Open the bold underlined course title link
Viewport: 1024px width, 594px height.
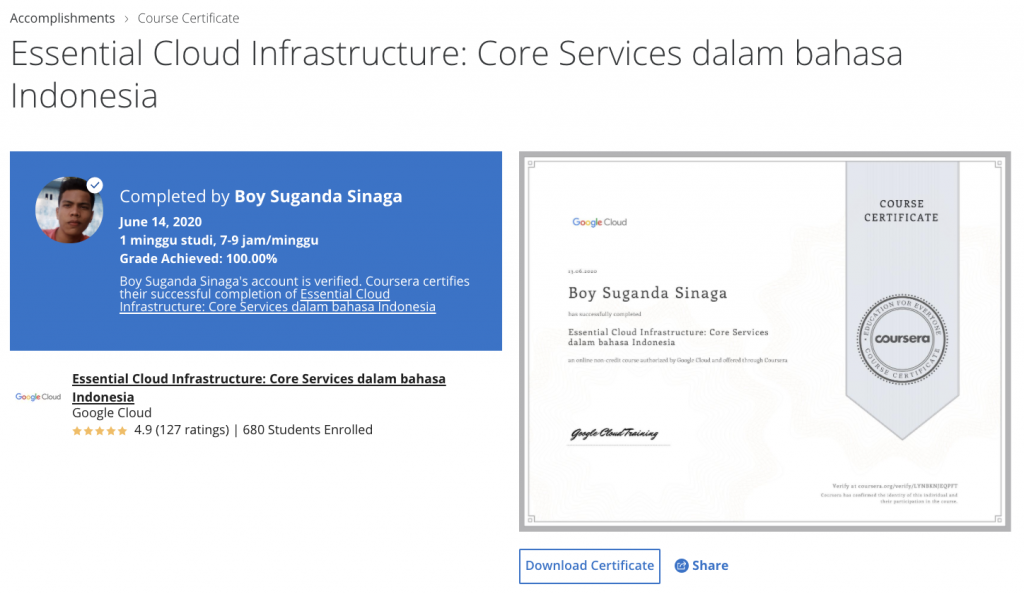point(259,388)
